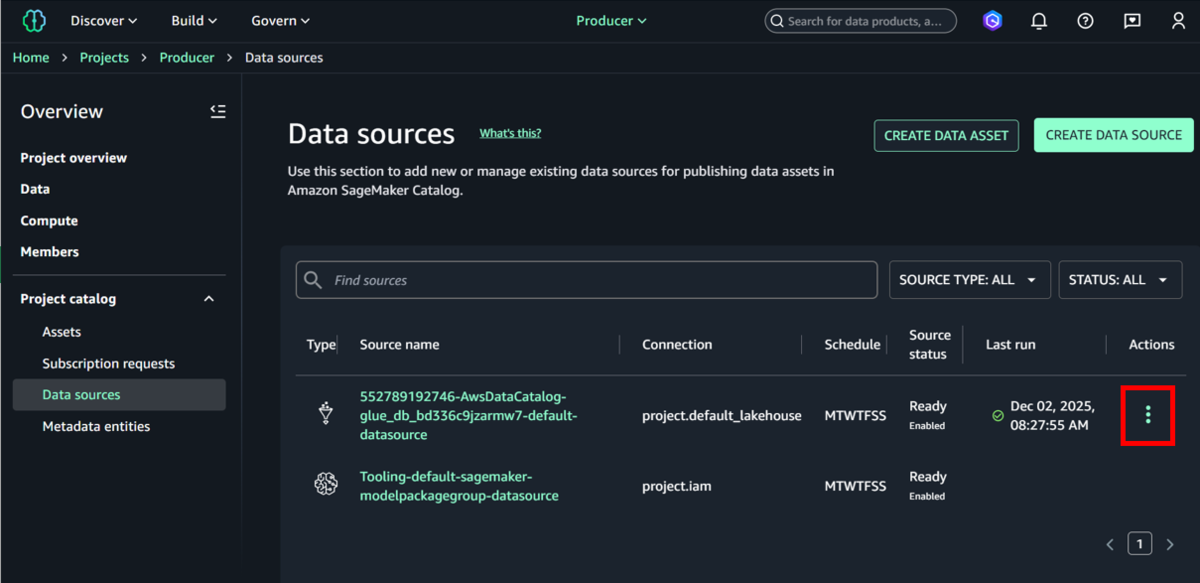Click Dec 02, 2025 last run timestamp
This screenshot has height=583, width=1200.
pyautogui.click(x=1053, y=415)
